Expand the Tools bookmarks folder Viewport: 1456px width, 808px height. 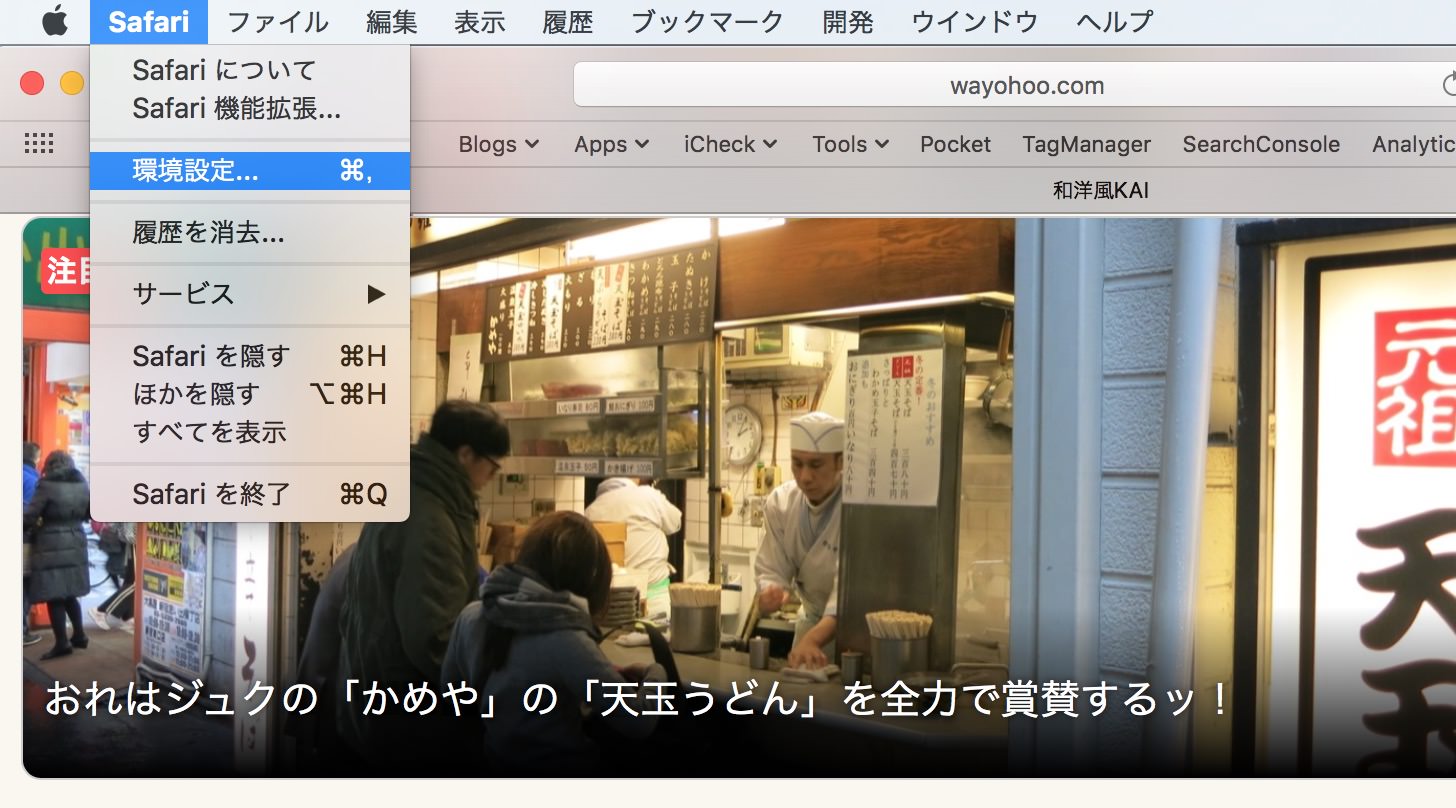(851, 144)
